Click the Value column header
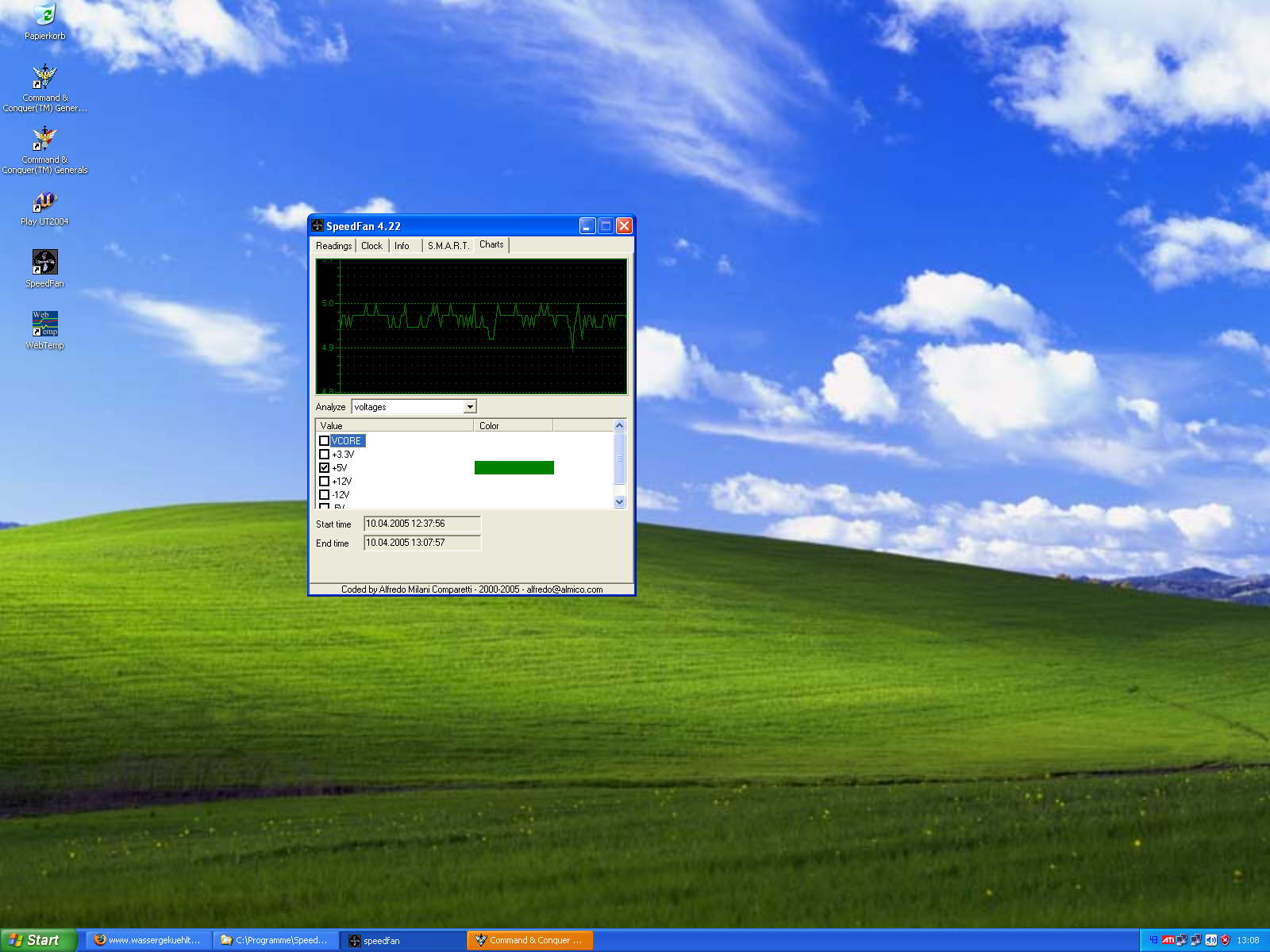This screenshot has height=952, width=1270. click(x=394, y=426)
